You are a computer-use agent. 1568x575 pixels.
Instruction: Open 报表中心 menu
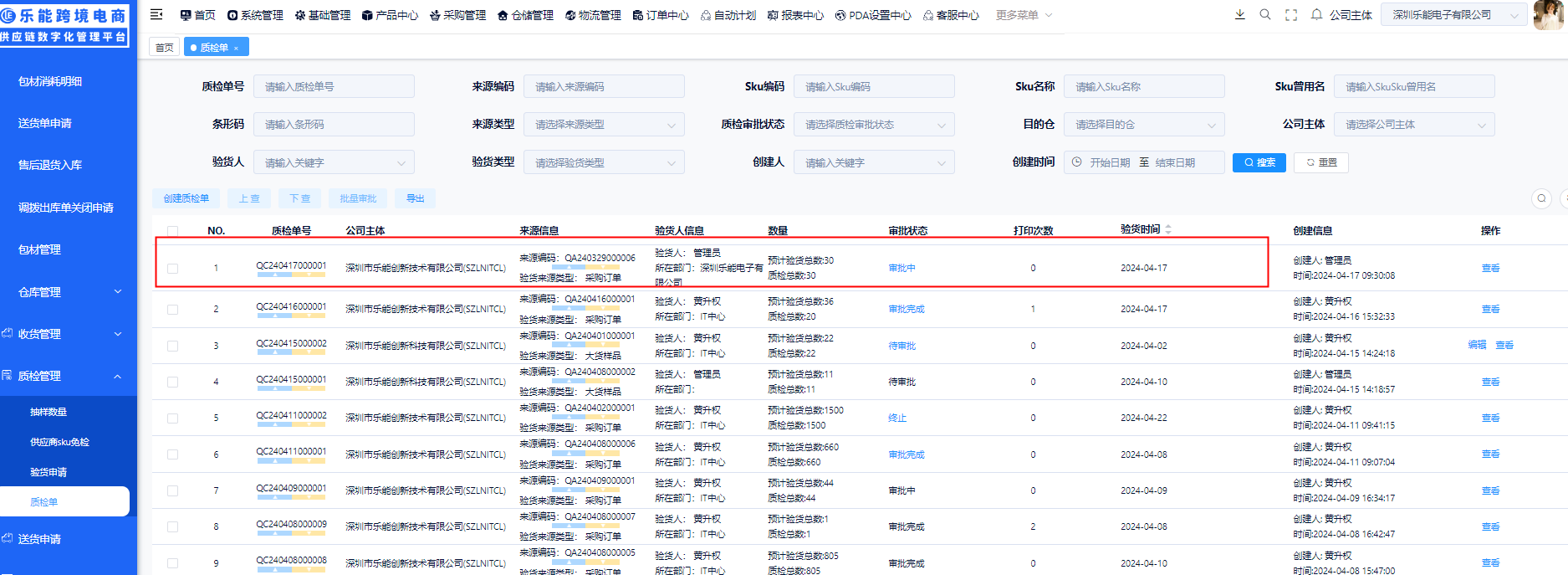point(796,15)
